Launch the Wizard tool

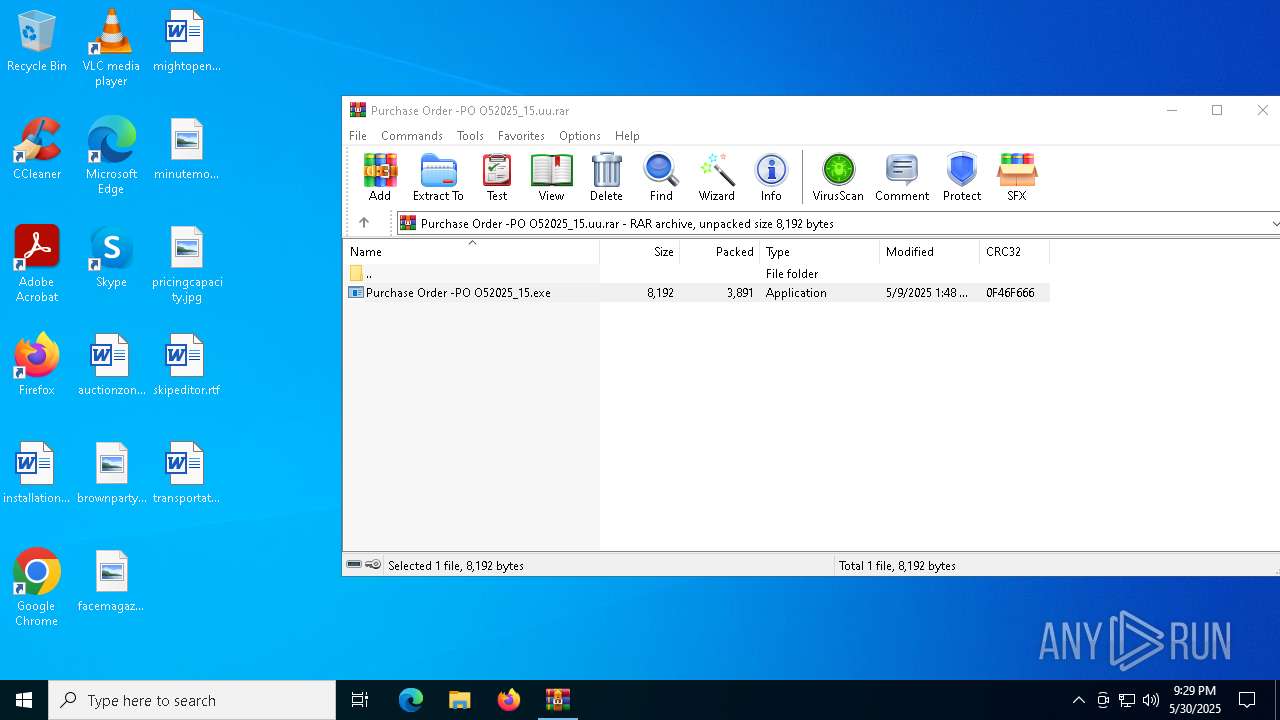(x=716, y=178)
